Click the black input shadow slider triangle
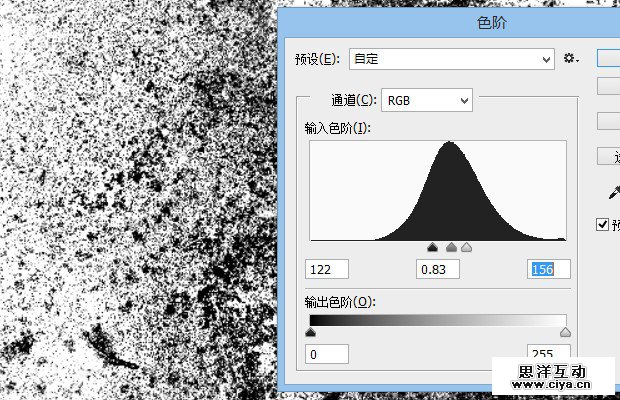 pos(432,247)
